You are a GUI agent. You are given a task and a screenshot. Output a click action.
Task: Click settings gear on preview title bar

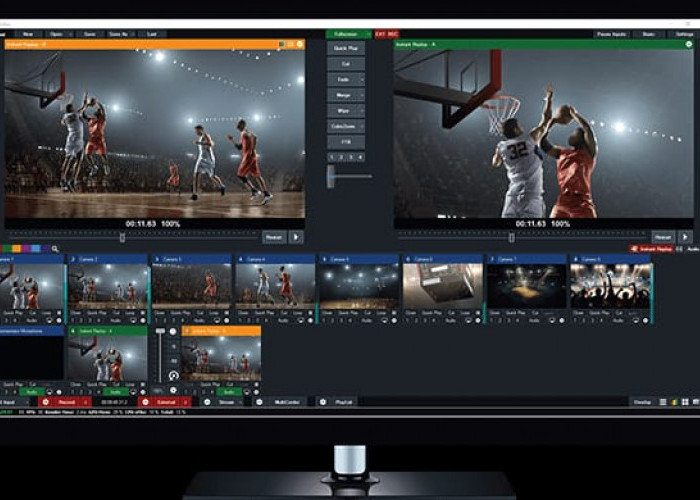[x=299, y=44]
